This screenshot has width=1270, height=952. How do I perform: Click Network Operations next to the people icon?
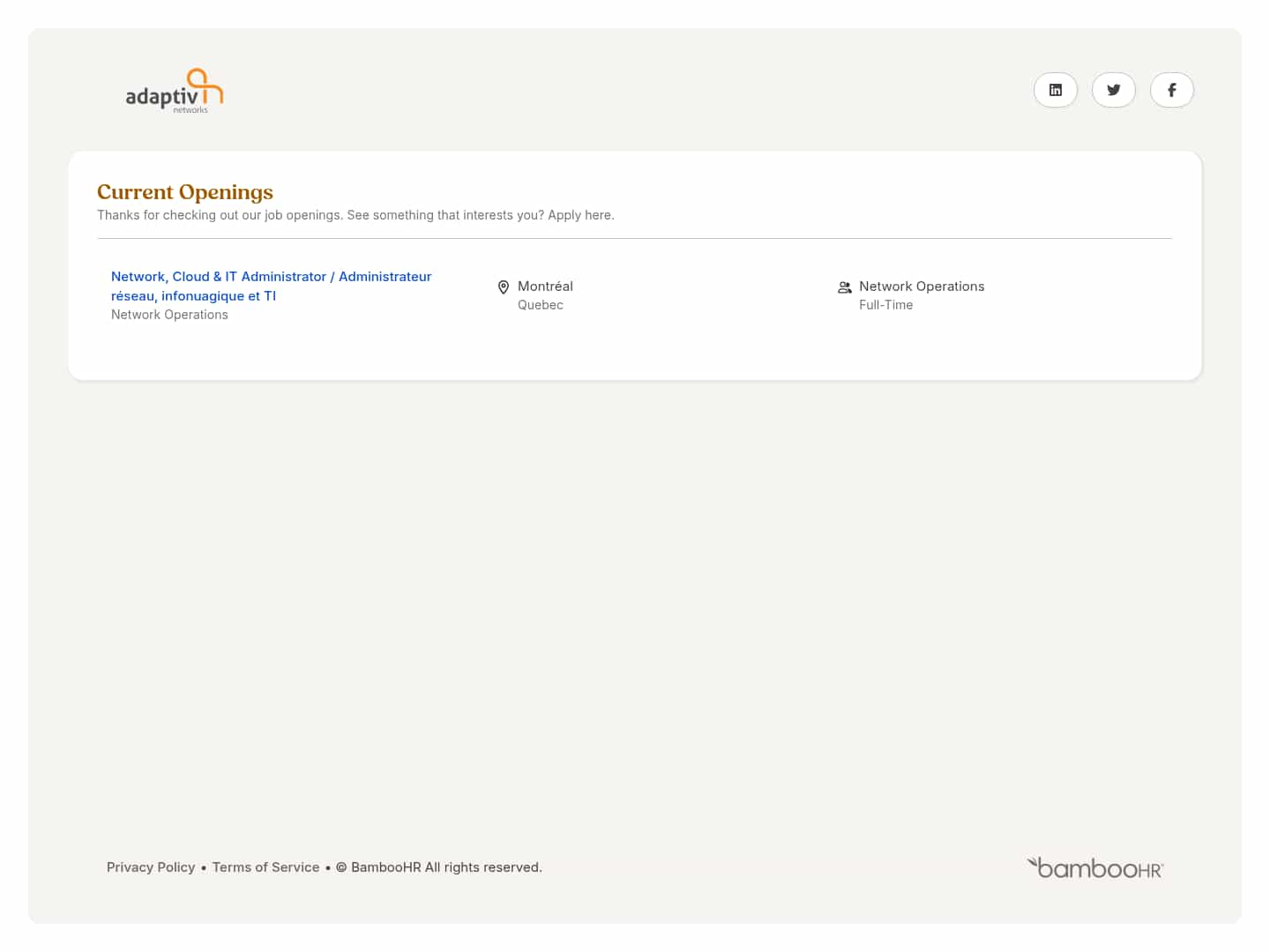[922, 286]
